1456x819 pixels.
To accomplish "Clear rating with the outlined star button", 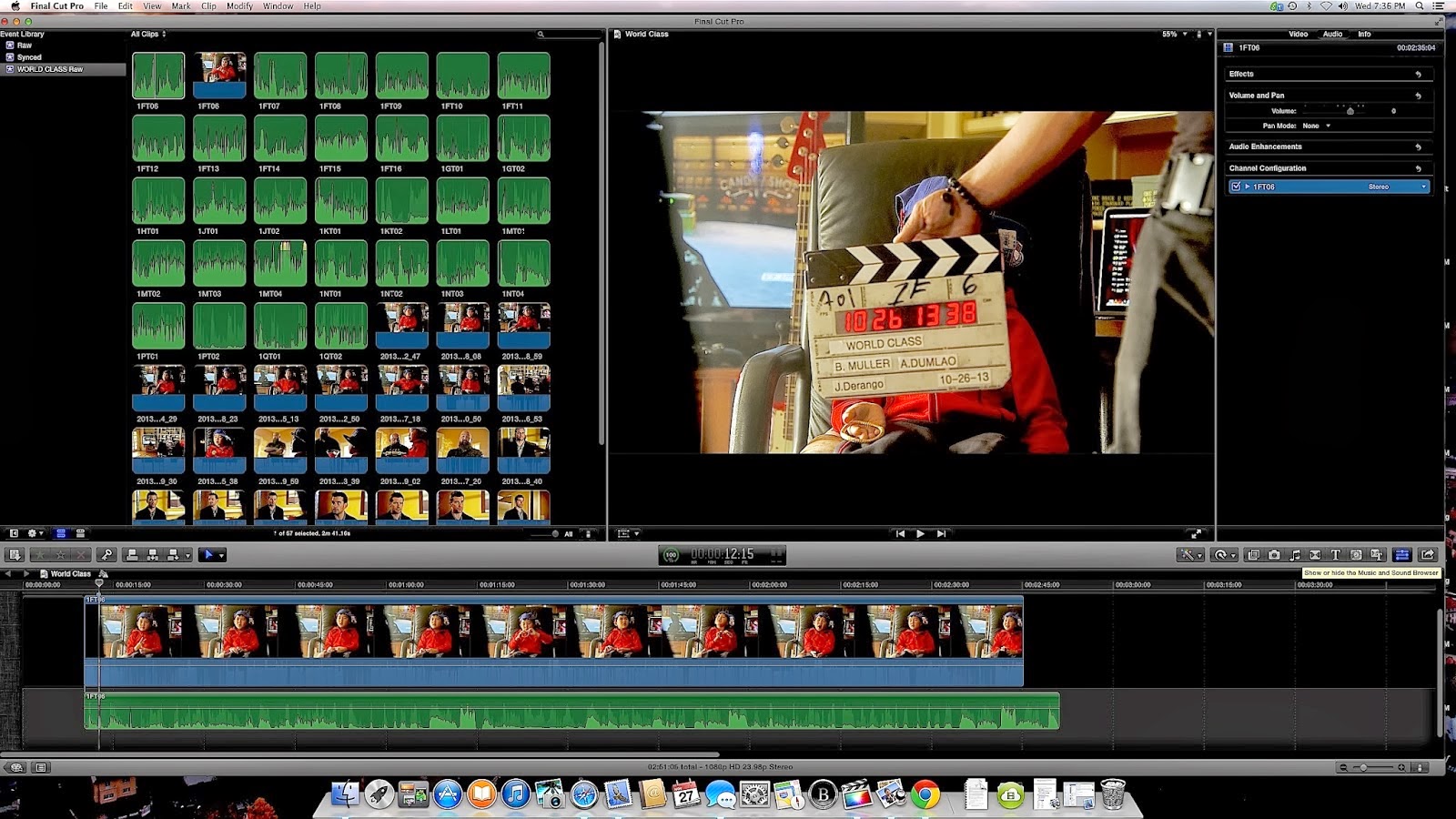I will pyautogui.click(x=61, y=554).
